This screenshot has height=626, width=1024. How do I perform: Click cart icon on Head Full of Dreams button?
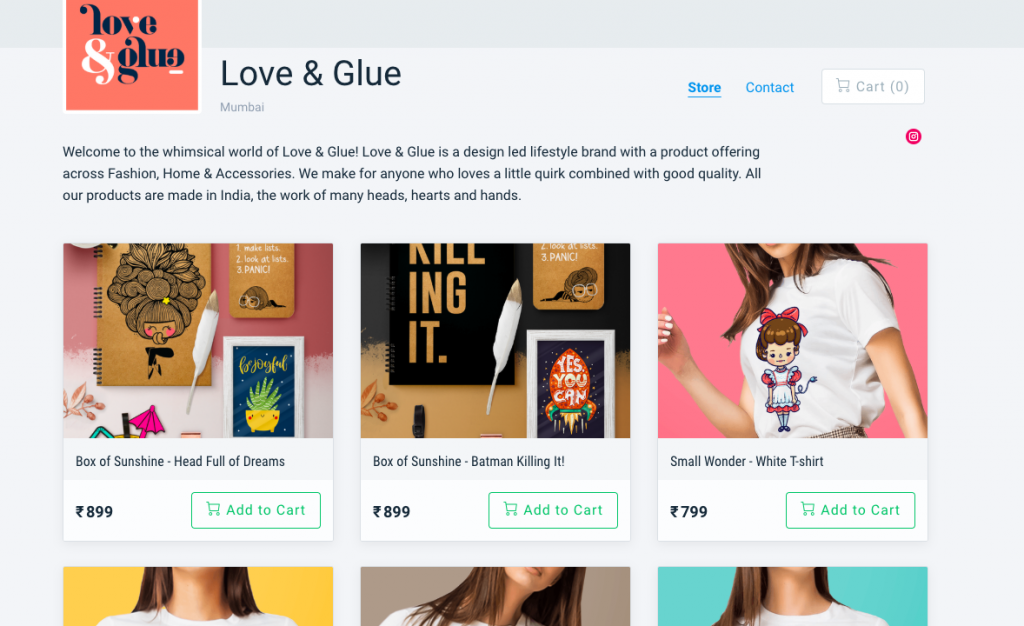[x=213, y=509]
